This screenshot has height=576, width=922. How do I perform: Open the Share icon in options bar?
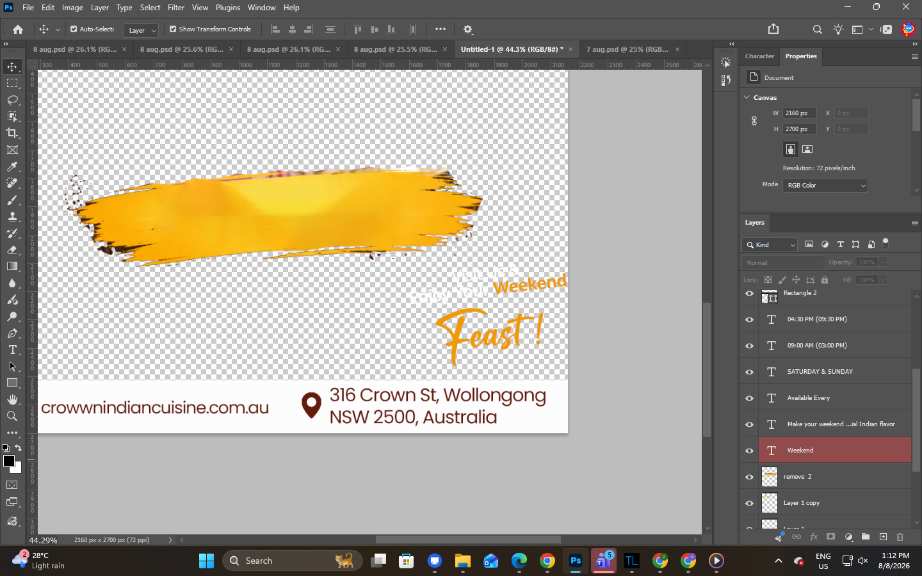click(773, 29)
